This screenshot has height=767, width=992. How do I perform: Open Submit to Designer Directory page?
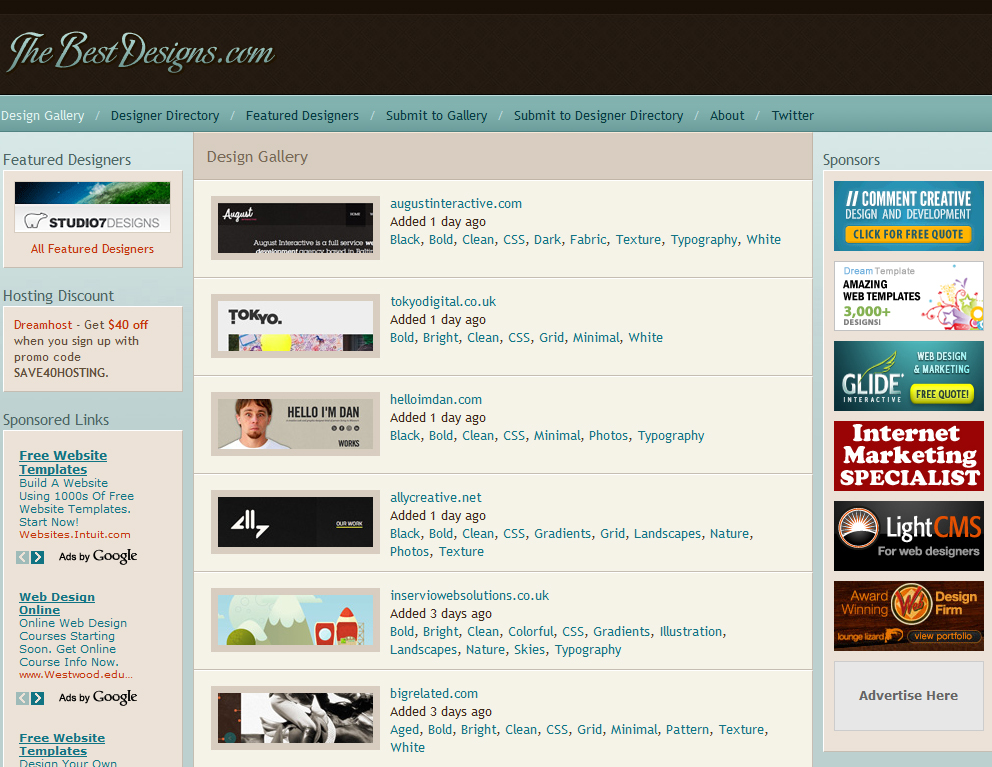(x=598, y=115)
